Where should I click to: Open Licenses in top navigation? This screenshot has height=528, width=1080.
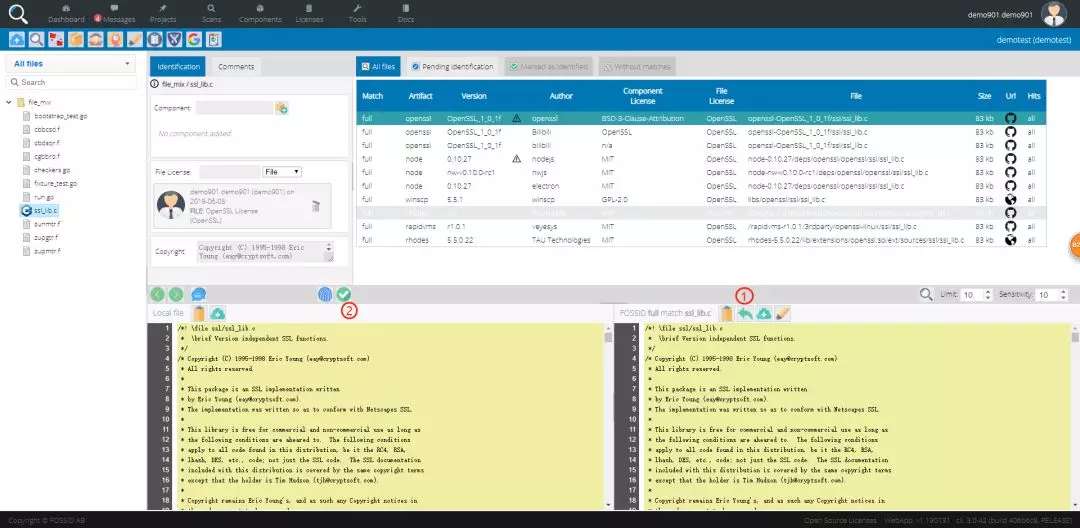pos(309,14)
